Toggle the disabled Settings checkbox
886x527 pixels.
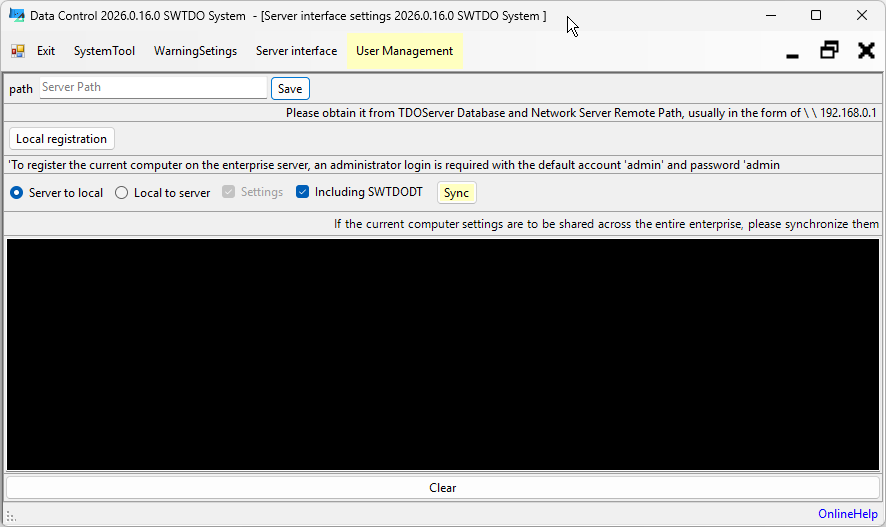(229, 192)
